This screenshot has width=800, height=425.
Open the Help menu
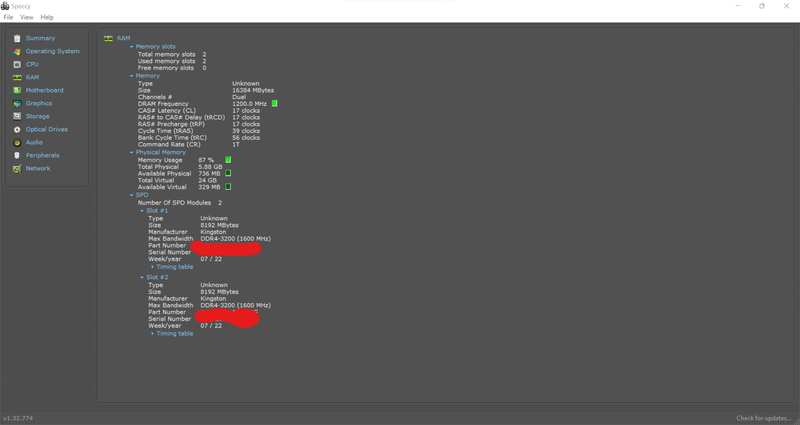click(x=47, y=17)
